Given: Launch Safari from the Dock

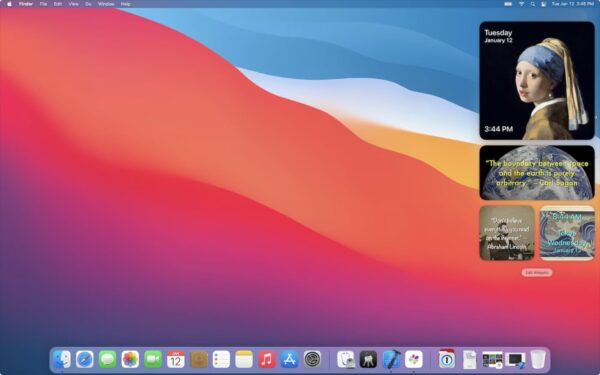Looking at the screenshot, I should (x=85, y=360).
